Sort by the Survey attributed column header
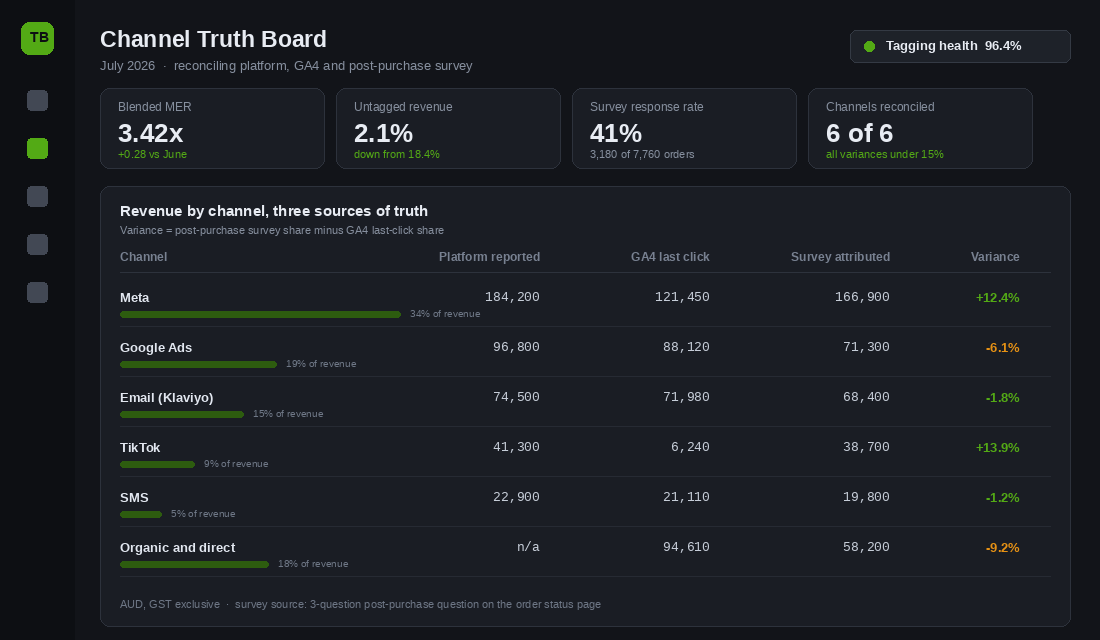 click(x=840, y=257)
